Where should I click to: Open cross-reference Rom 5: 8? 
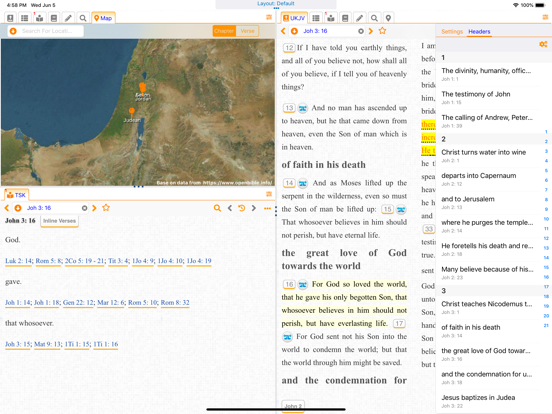(49, 261)
